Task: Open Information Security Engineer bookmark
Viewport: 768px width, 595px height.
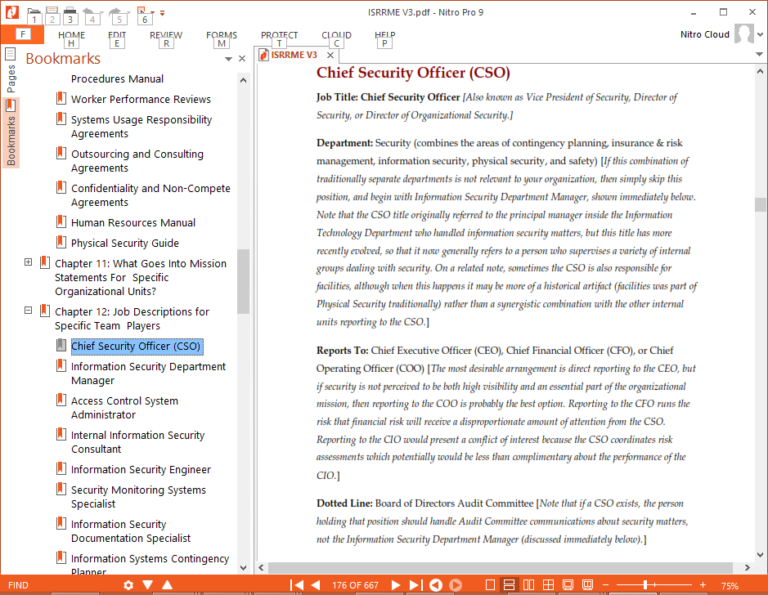Action: [141, 469]
